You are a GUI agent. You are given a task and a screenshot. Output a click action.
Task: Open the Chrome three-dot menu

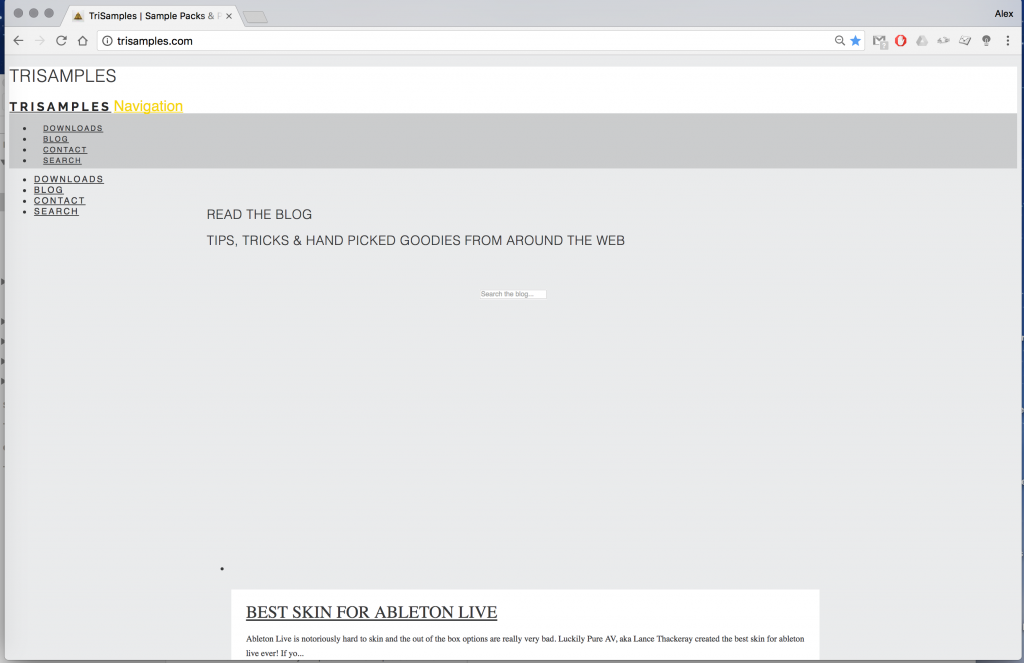tap(1008, 40)
